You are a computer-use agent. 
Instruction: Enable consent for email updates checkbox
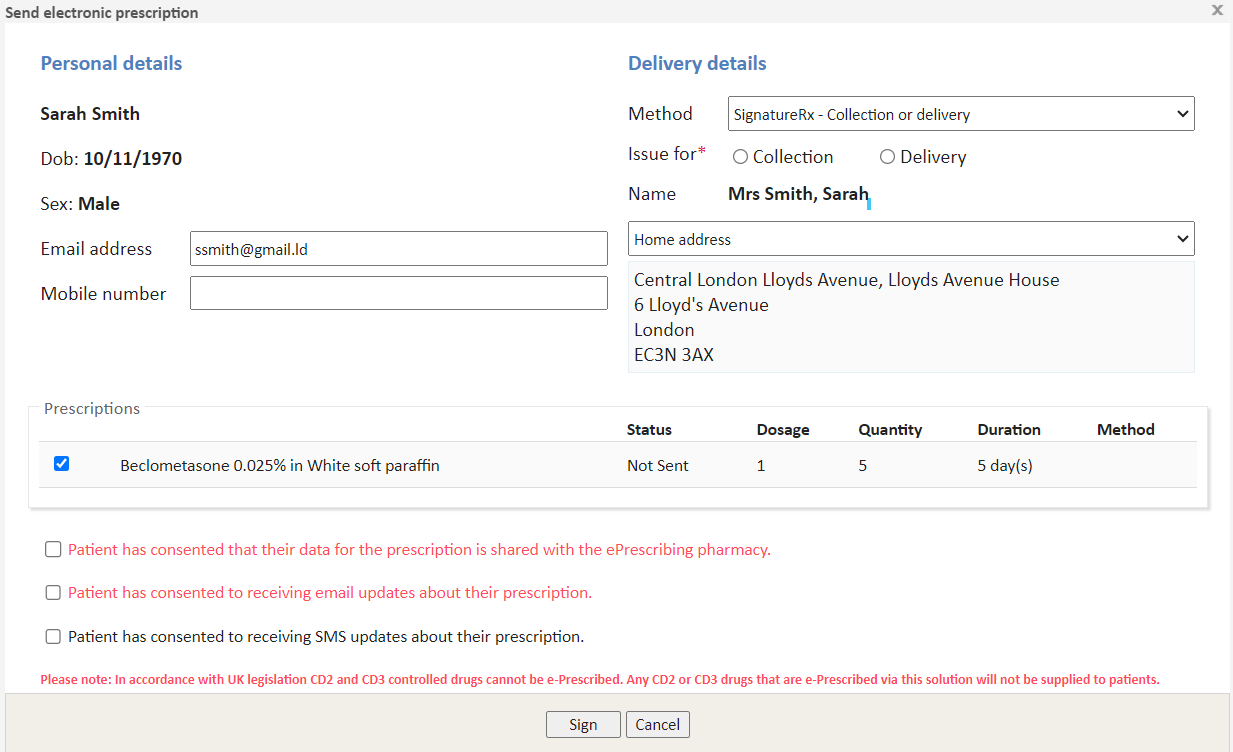pos(53,593)
